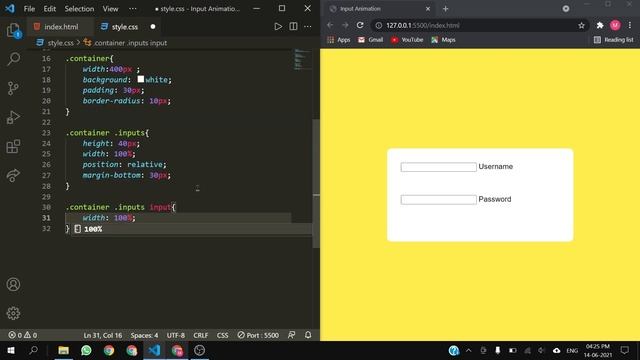Open Chrome three-dot menu
The width and height of the screenshot is (640, 360).
coord(630,25)
